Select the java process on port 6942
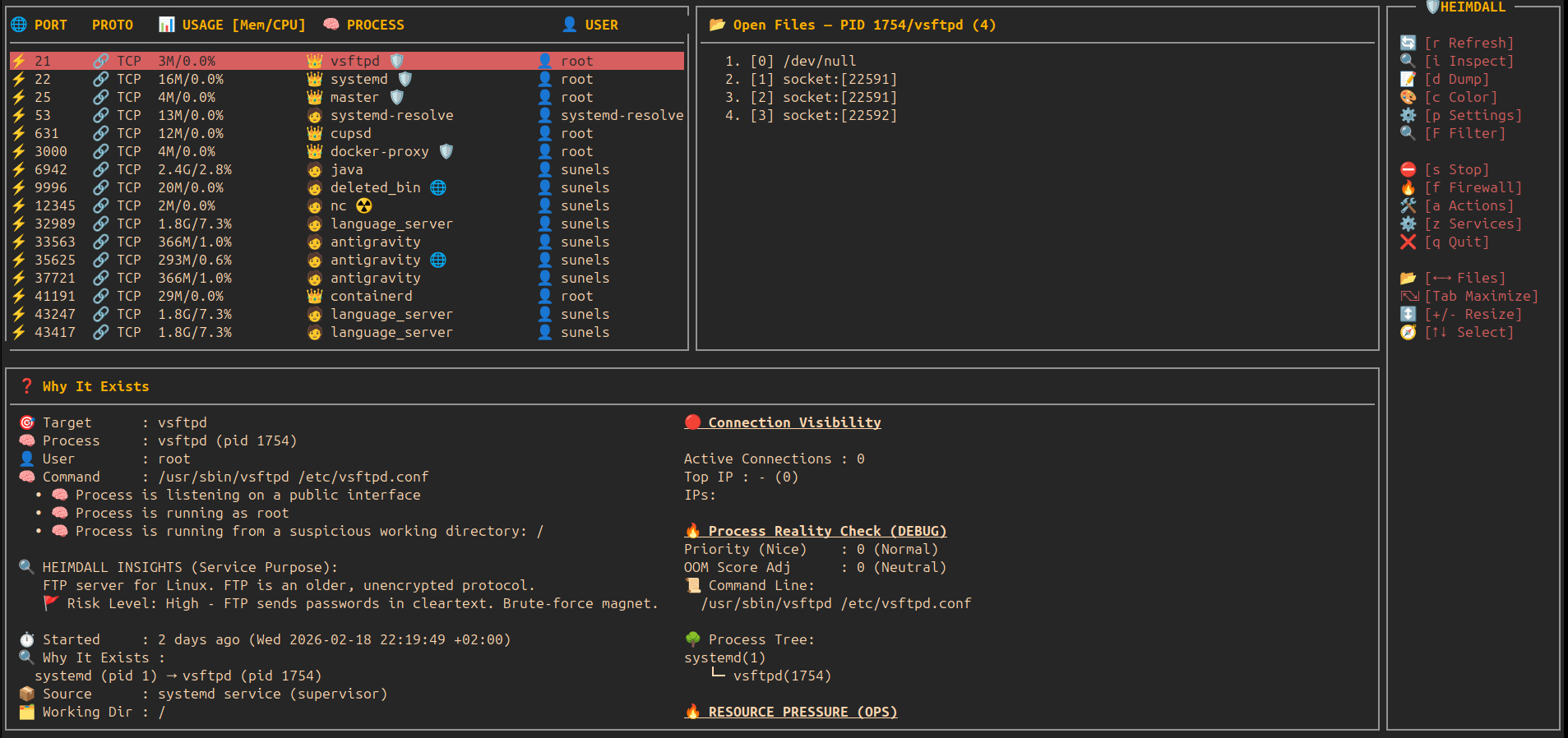The image size is (1568, 738). pos(345,169)
